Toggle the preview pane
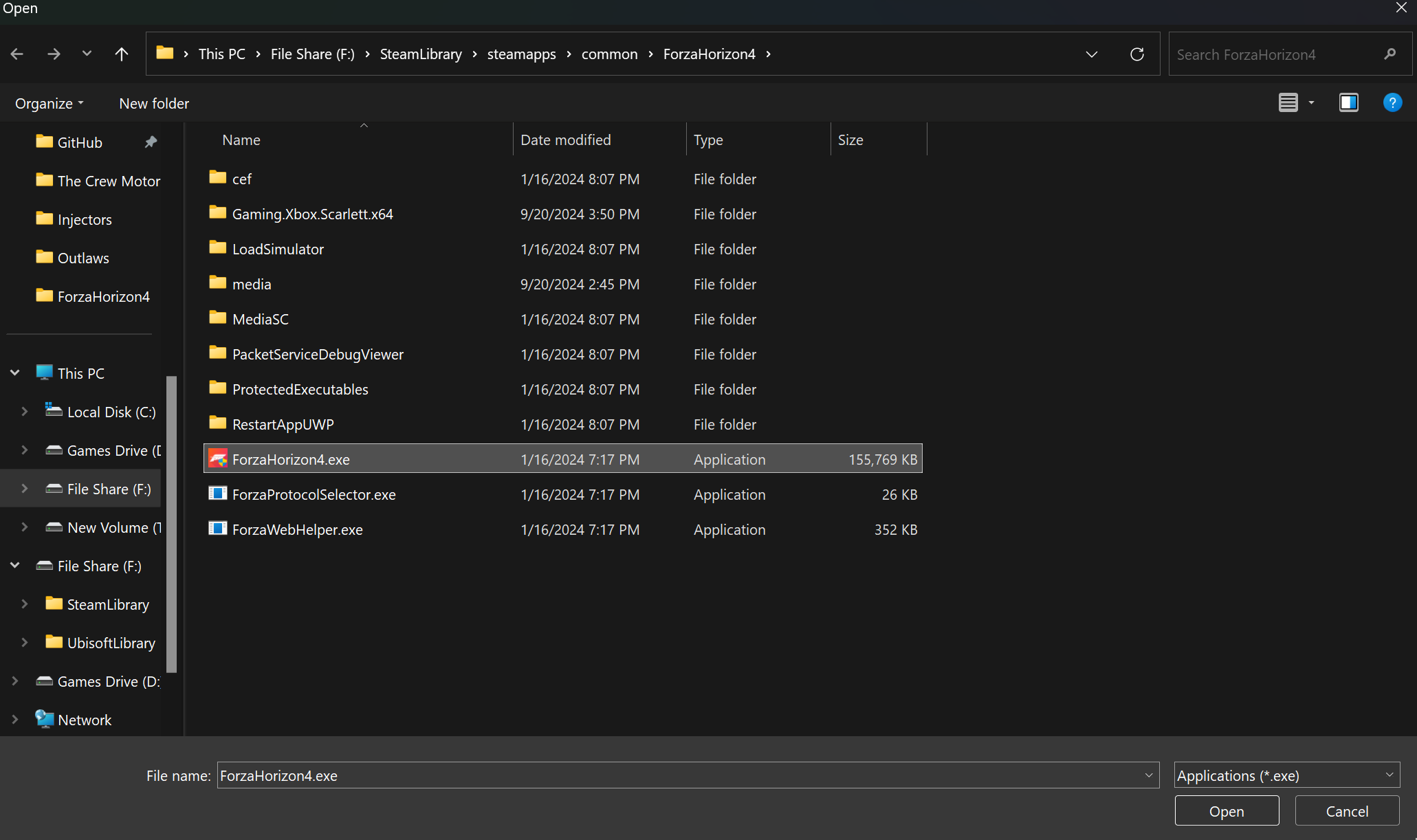 click(x=1349, y=102)
